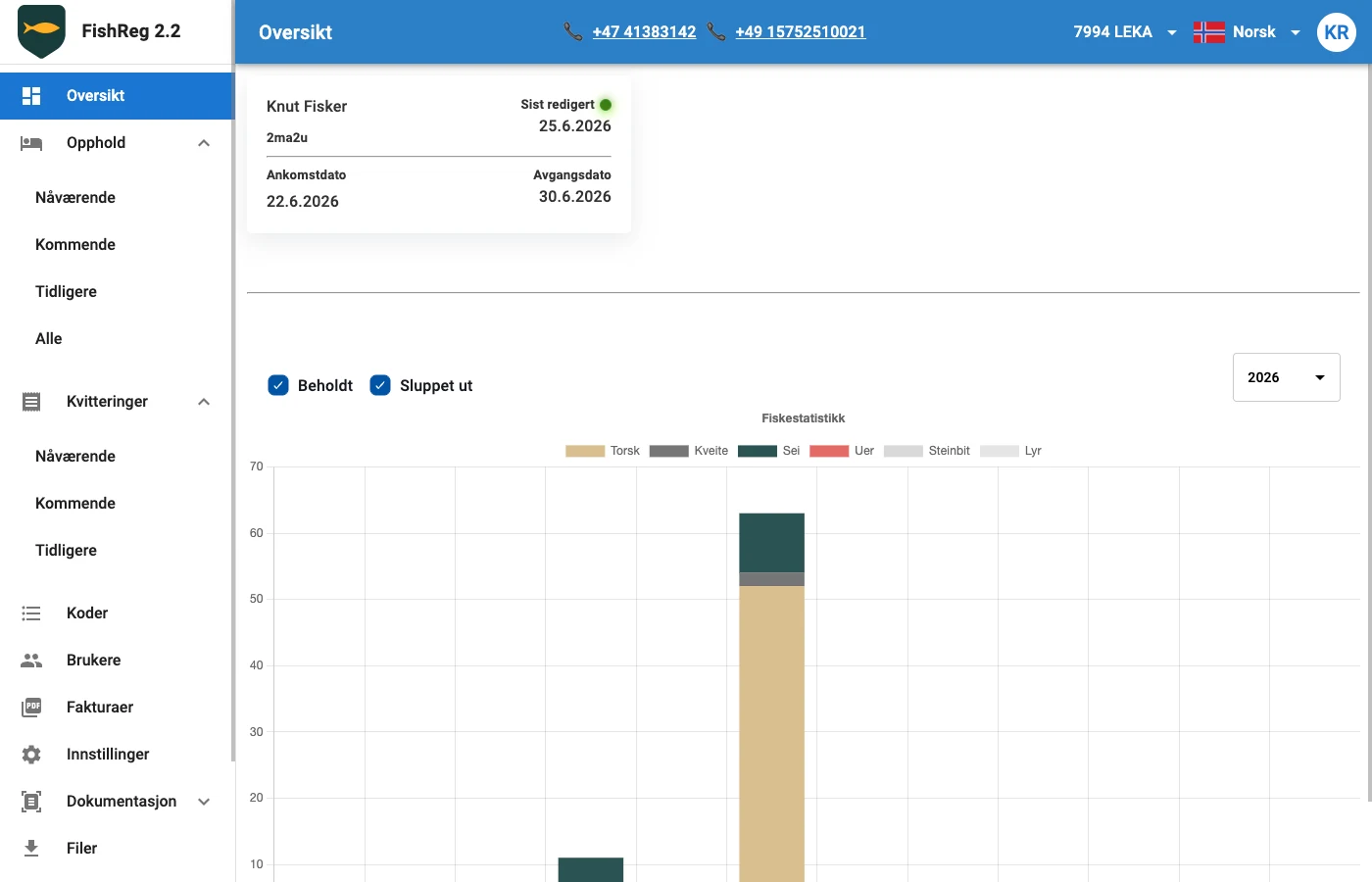Open the Brukere menu item

(x=118, y=661)
